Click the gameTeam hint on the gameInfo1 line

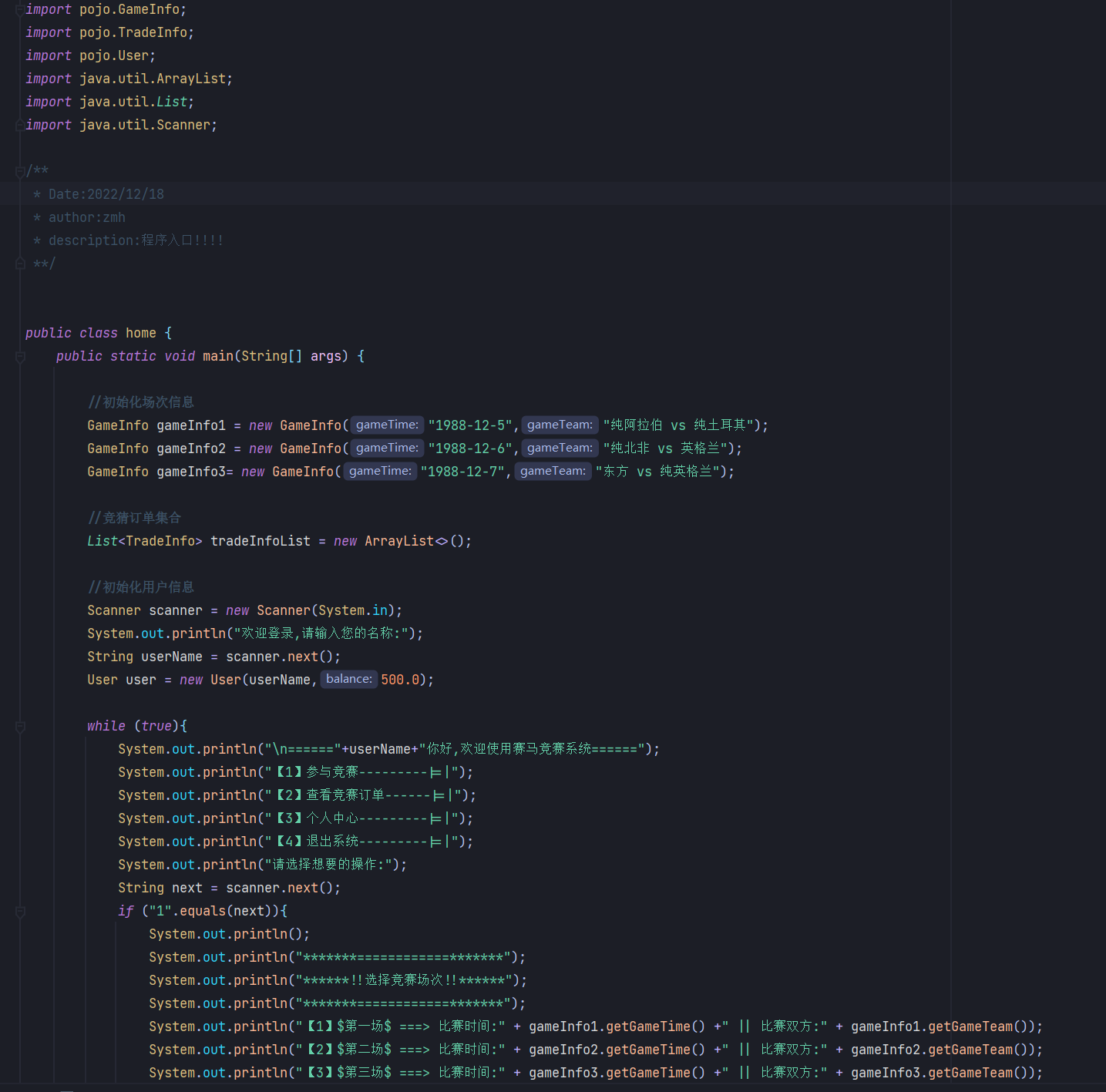tap(560, 425)
